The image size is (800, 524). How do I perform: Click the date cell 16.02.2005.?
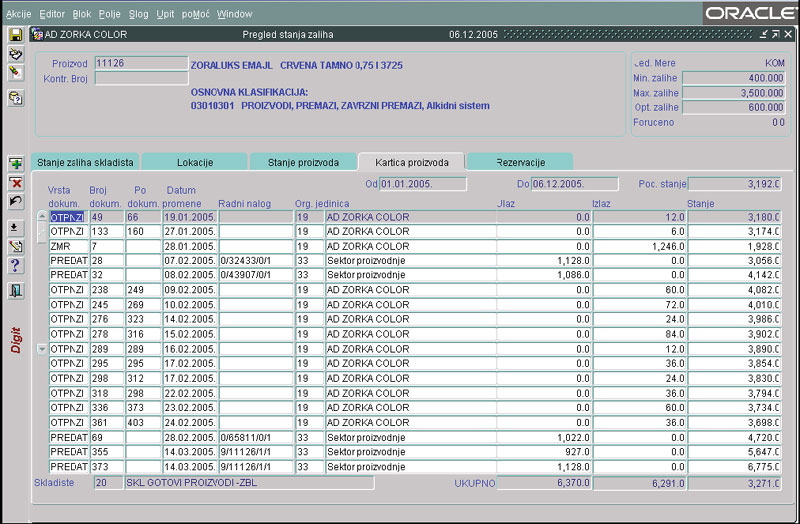click(190, 350)
